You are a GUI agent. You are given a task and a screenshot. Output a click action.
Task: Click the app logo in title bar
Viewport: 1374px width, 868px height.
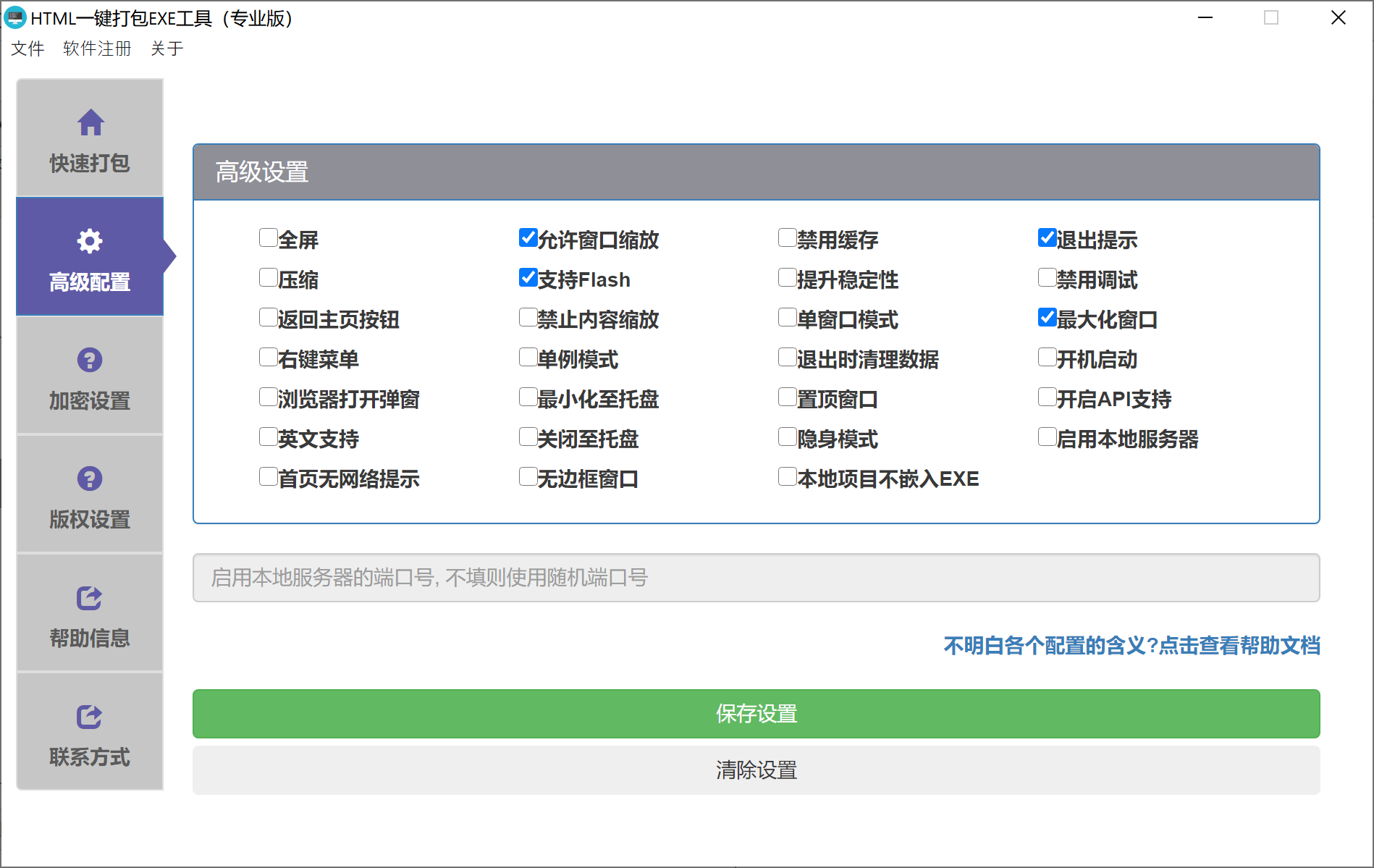(x=15, y=17)
